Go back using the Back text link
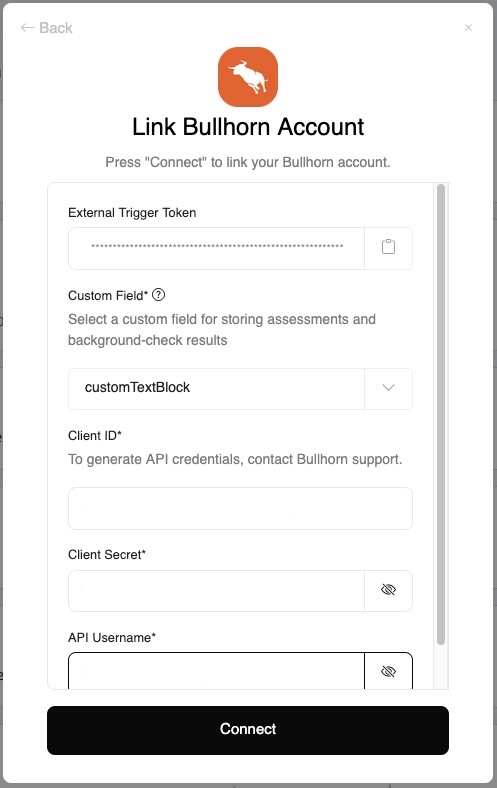Viewport: 497px width, 788px height. (56, 28)
